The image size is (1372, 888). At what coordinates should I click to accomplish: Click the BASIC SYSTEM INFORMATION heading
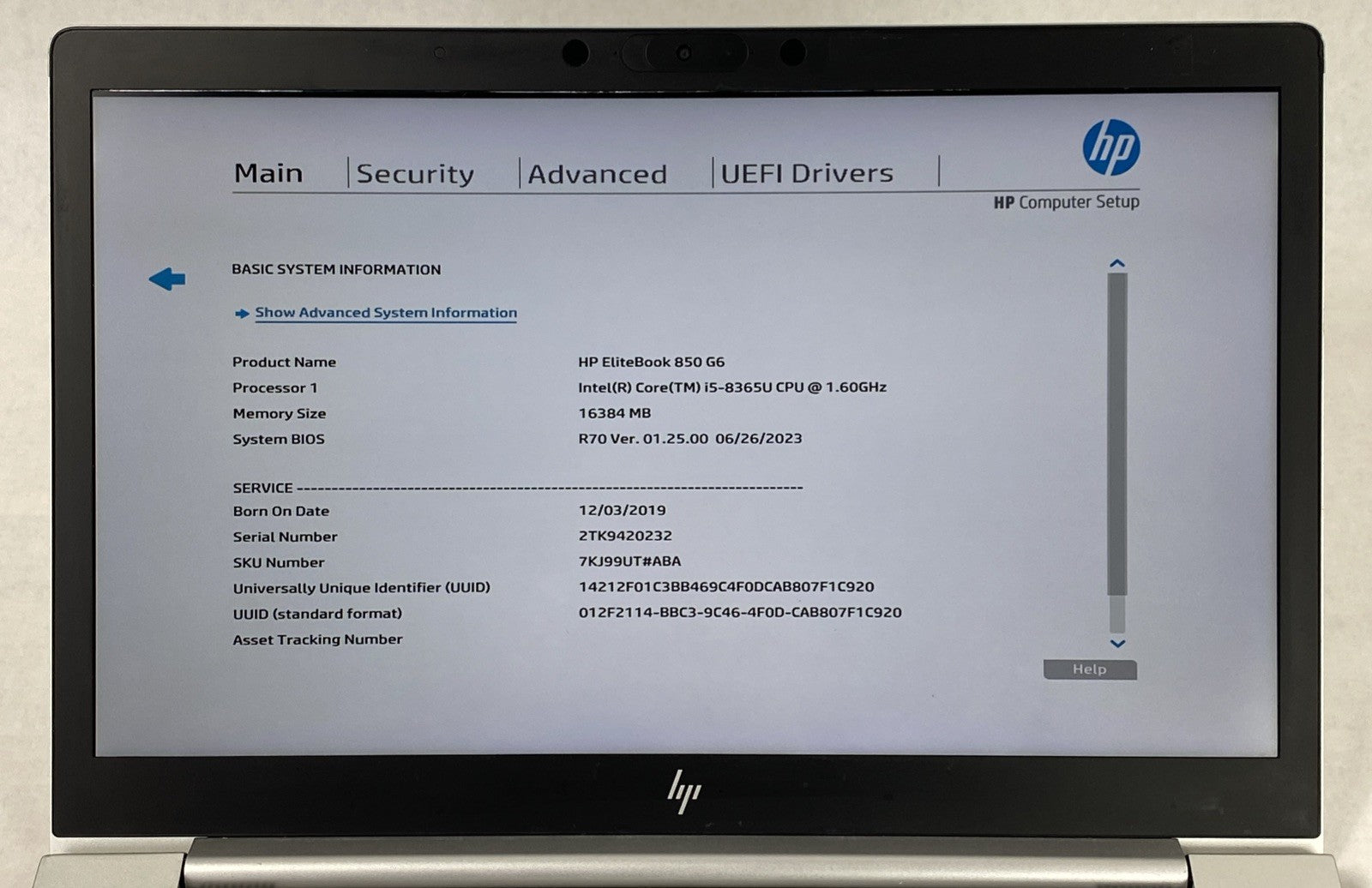coord(336,269)
